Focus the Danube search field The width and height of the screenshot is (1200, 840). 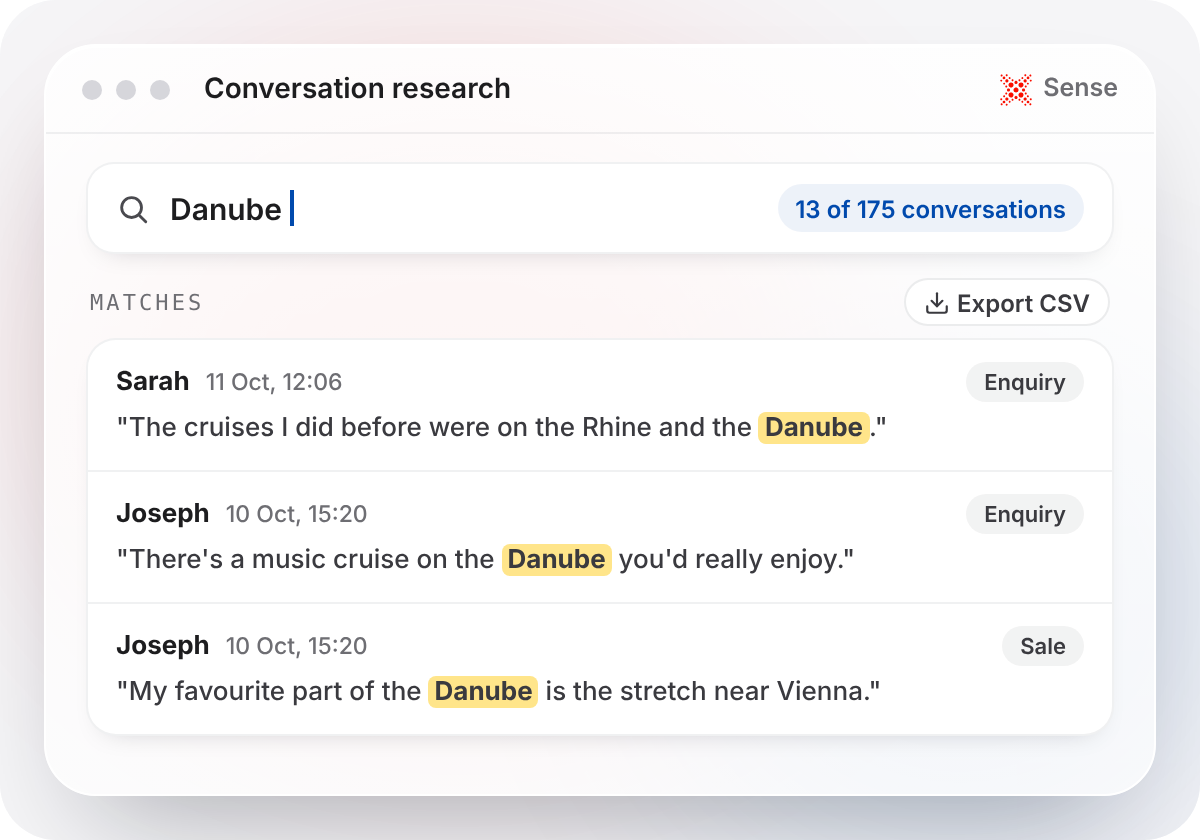point(600,209)
